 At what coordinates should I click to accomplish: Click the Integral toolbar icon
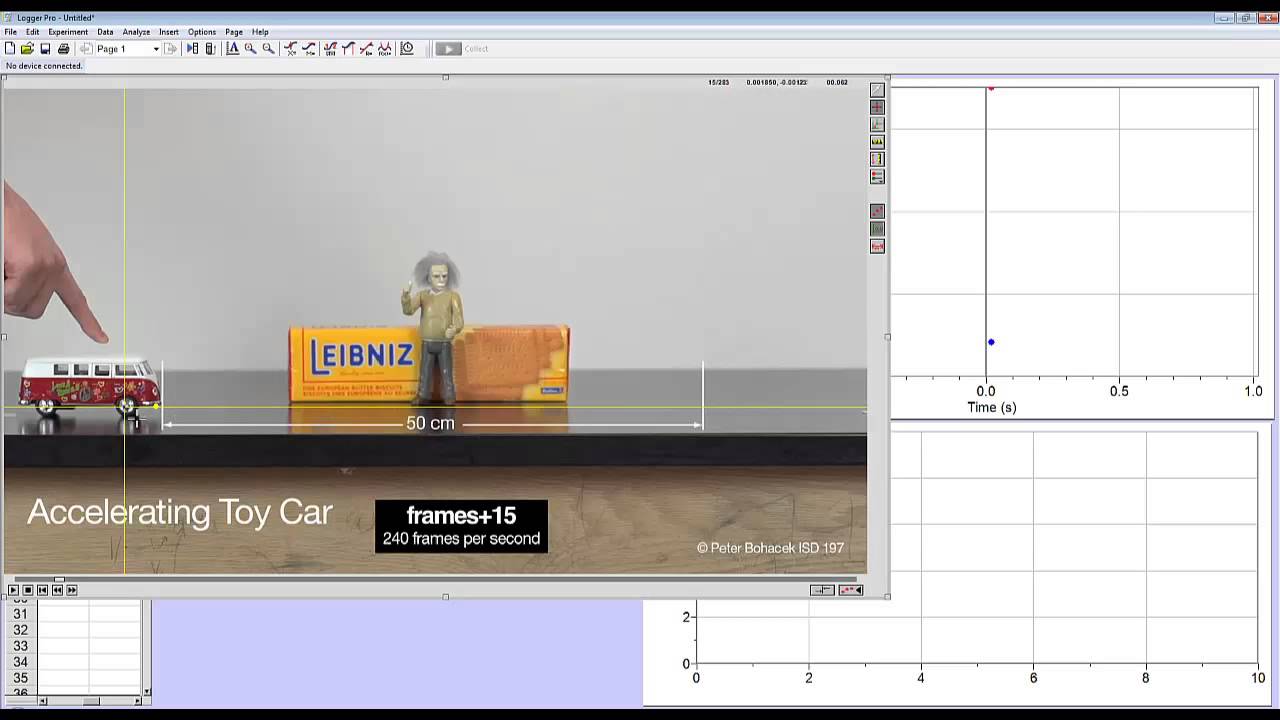tap(348, 48)
